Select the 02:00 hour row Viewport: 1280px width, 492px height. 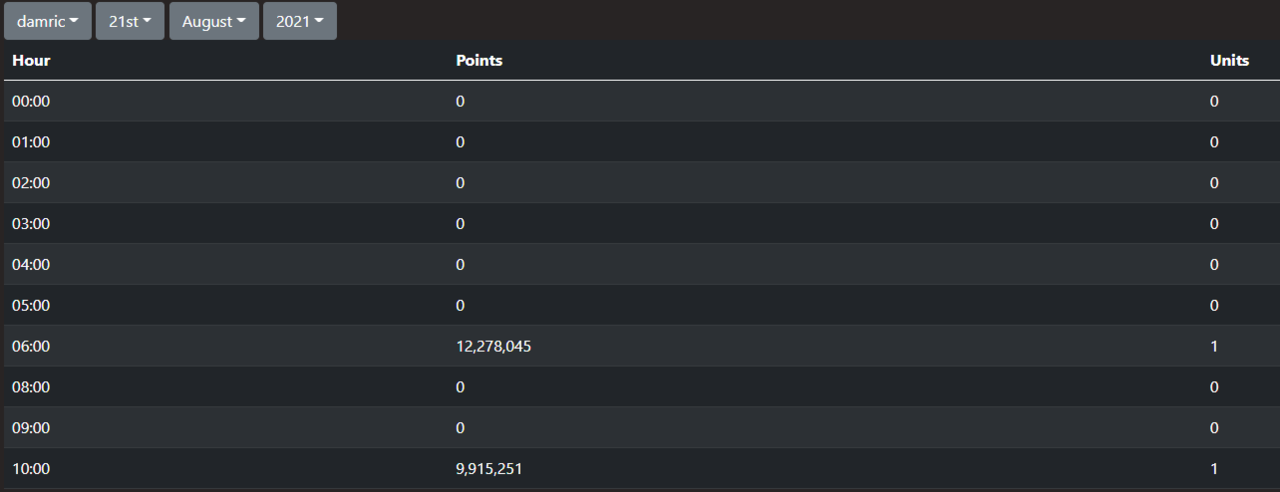point(31,183)
